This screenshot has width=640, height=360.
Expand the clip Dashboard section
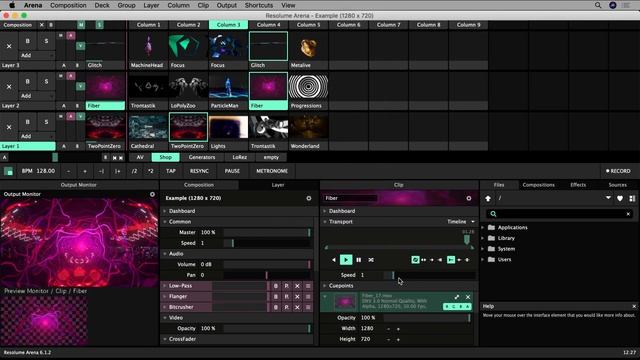coord(325,211)
